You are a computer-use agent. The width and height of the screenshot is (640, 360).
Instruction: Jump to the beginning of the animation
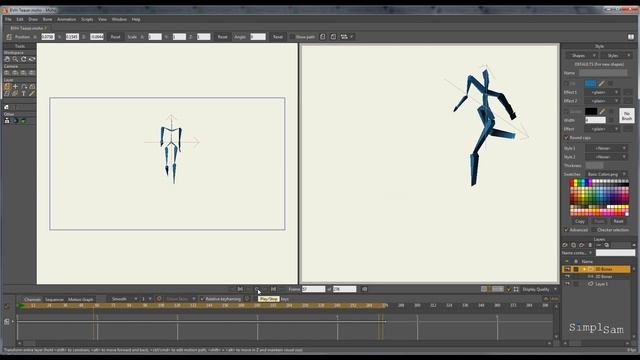[x=240, y=289]
